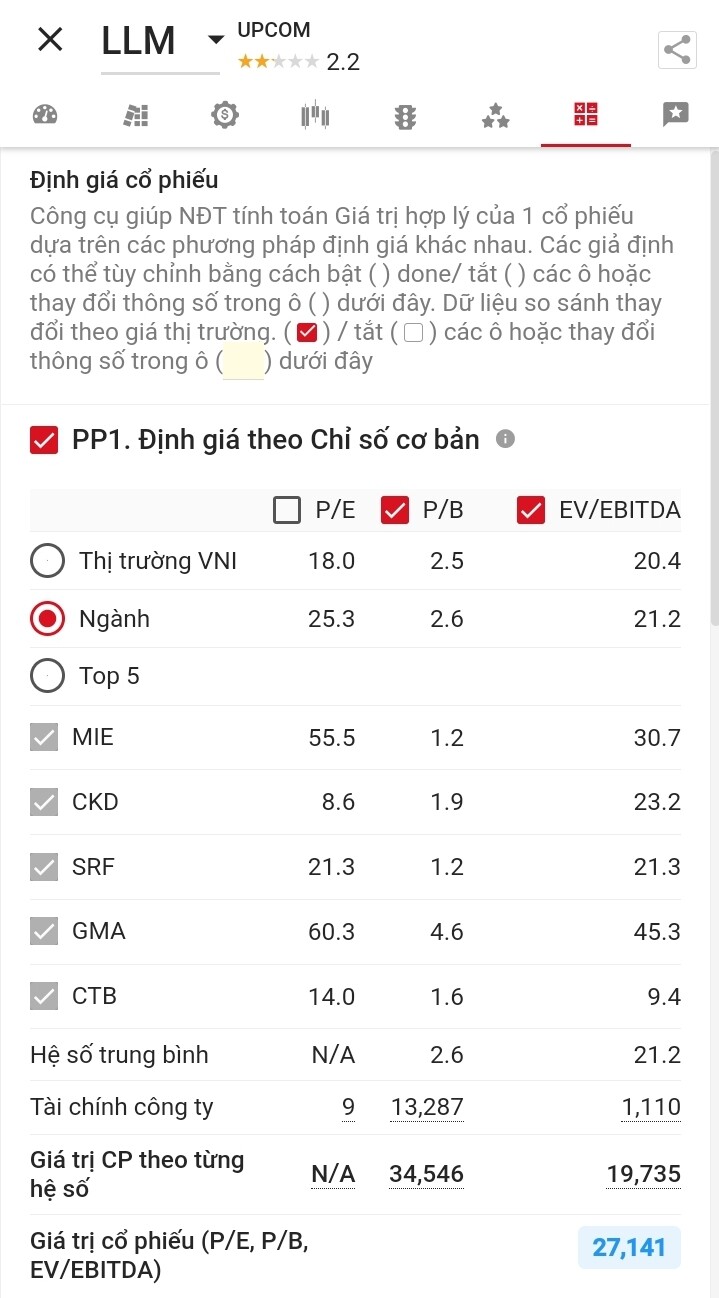Open the three stars rating tab
This screenshot has width=719, height=1298.
point(495,116)
